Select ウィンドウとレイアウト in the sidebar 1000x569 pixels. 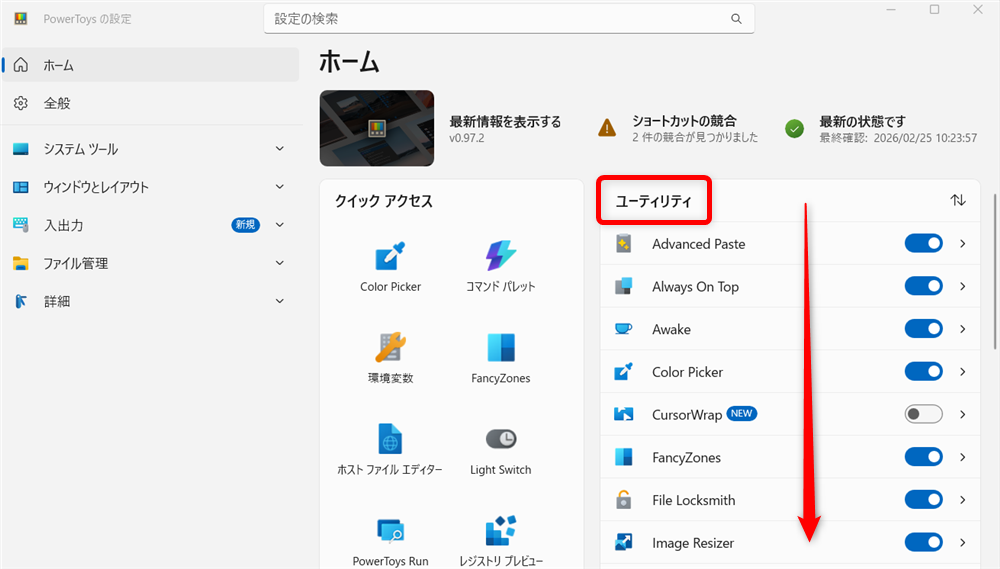(151, 187)
